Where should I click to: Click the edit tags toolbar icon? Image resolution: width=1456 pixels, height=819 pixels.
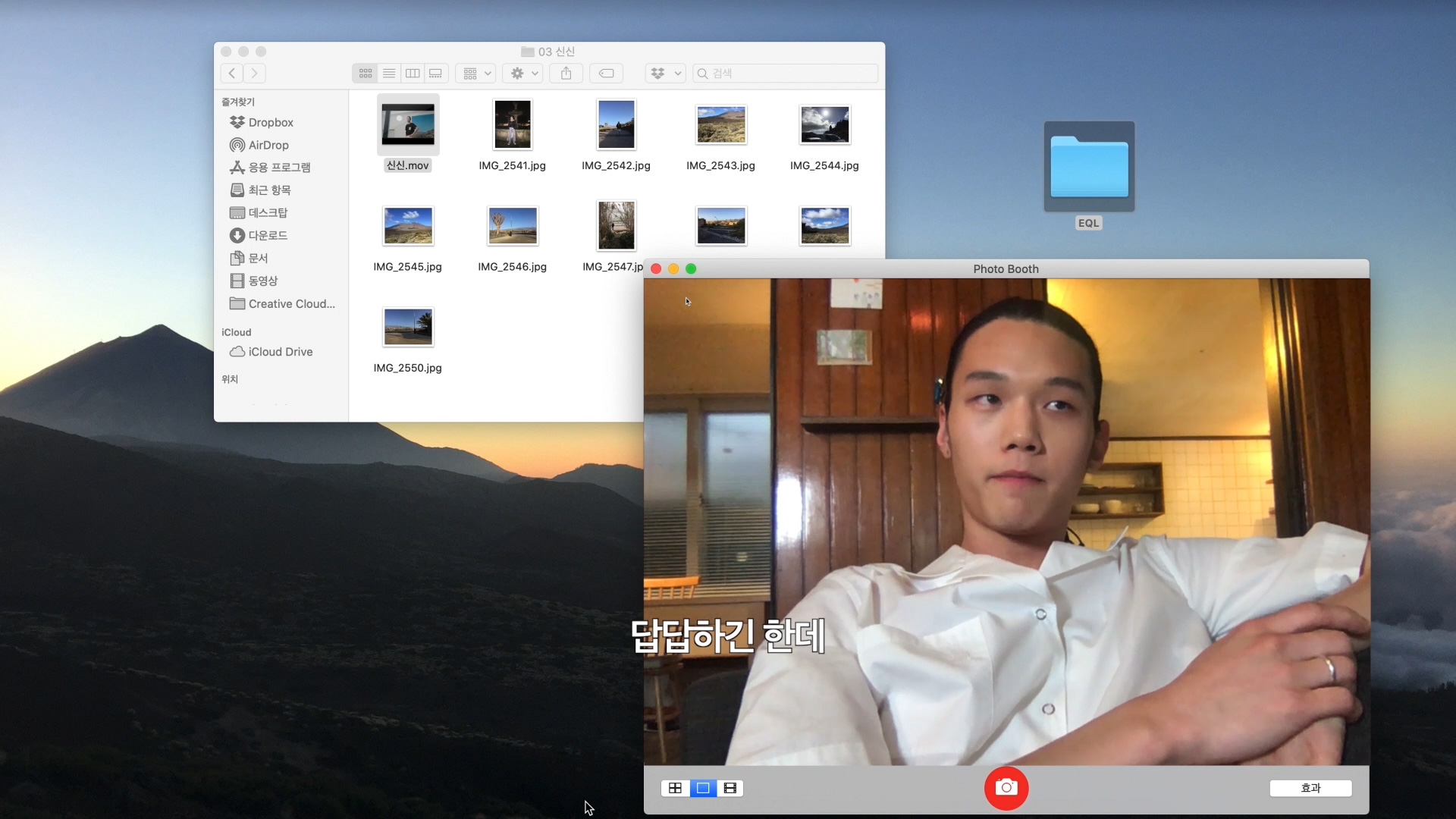click(x=606, y=74)
